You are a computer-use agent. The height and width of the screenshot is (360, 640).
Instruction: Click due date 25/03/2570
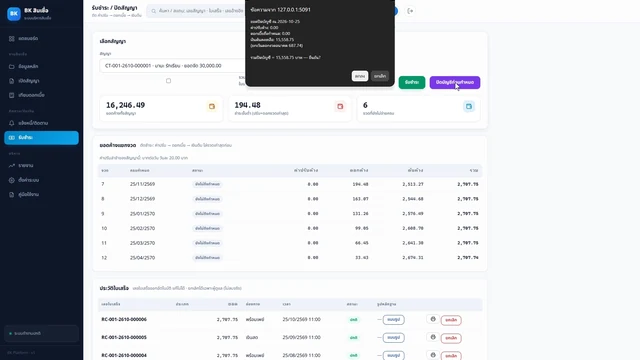[x=142, y=243]
